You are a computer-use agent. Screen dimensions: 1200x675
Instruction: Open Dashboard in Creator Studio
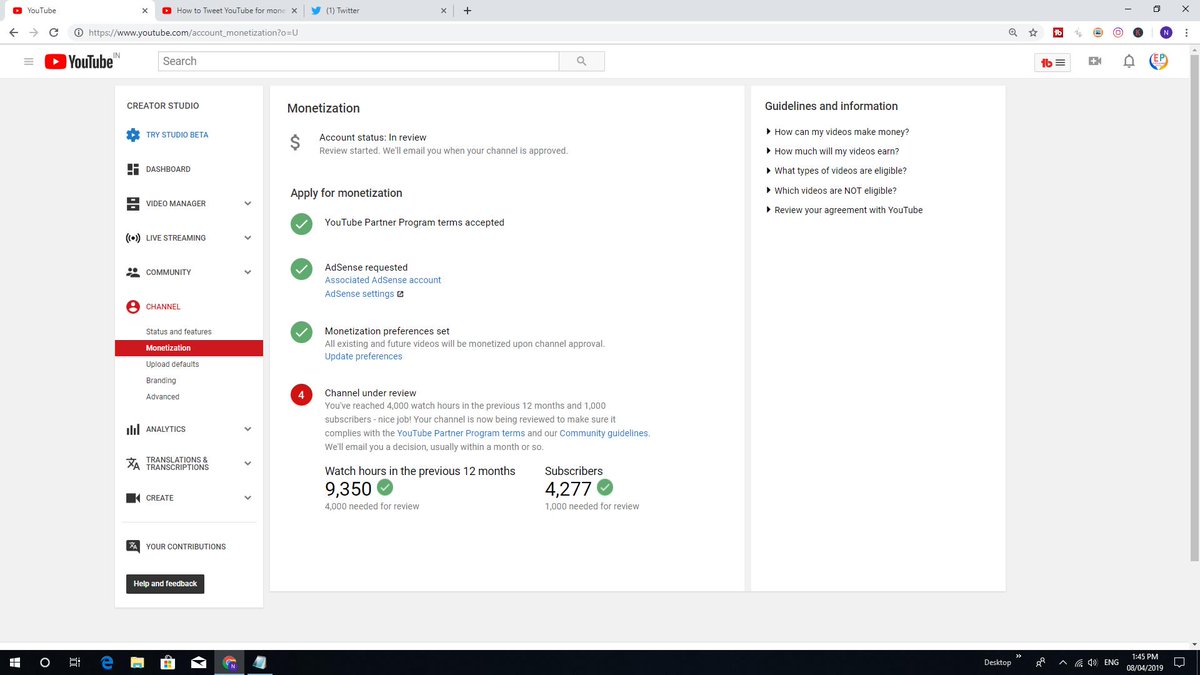click(x=168, y=169)
